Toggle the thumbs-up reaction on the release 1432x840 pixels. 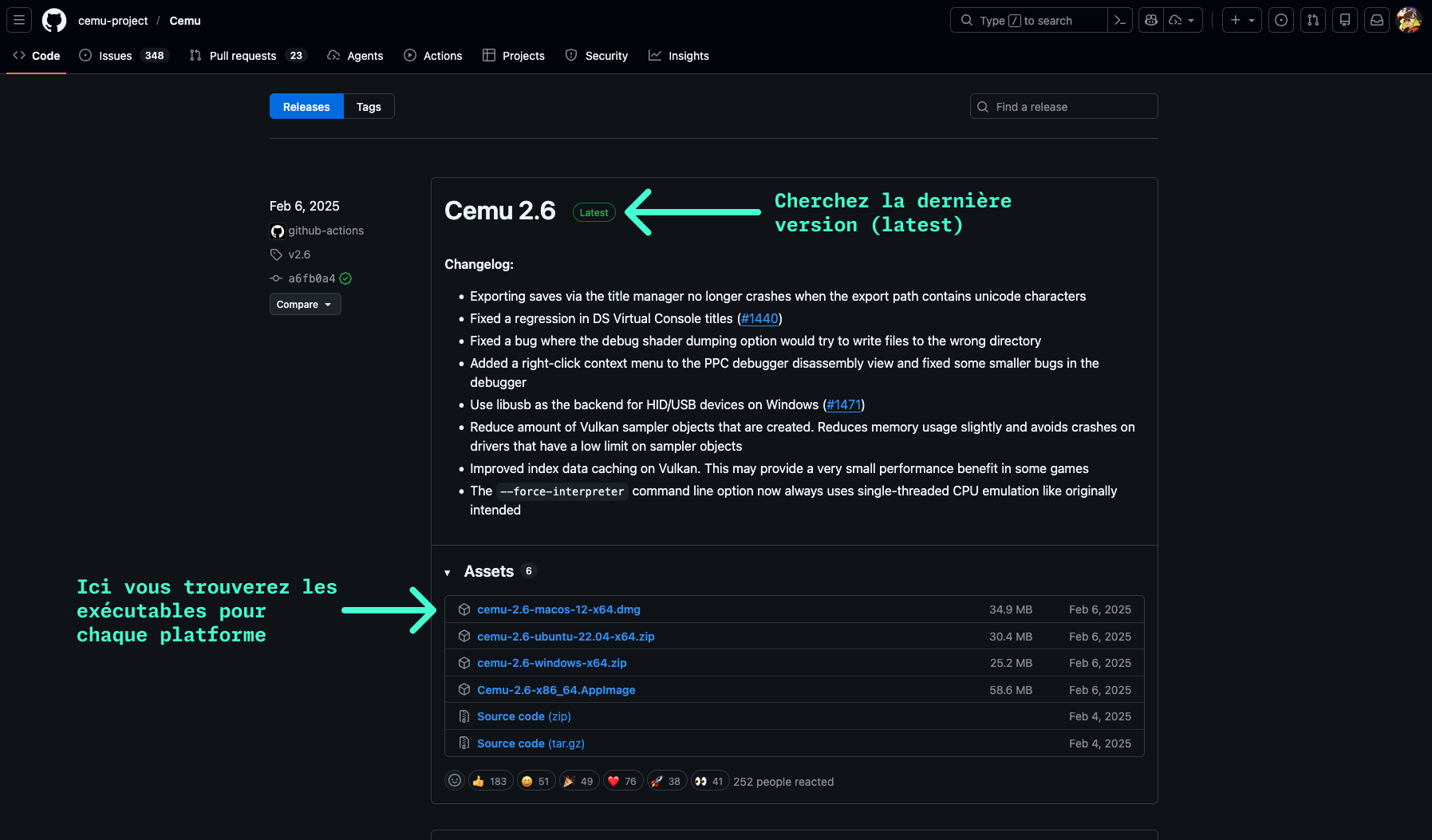click(489, 780)
